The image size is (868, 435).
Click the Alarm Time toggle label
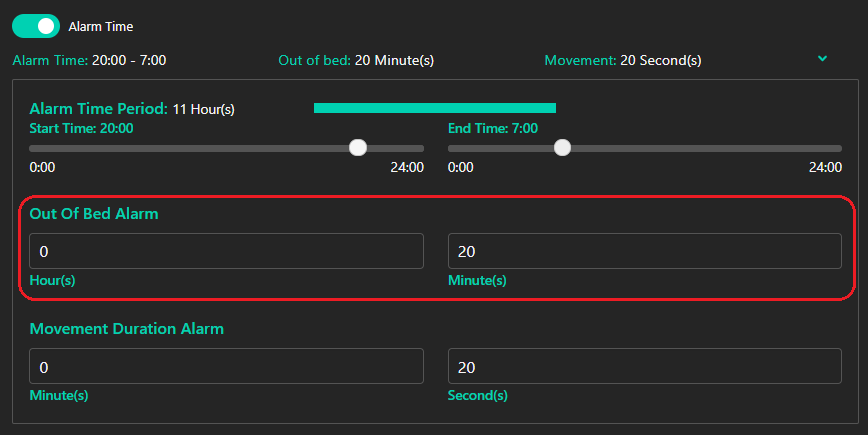pos(100,26)
